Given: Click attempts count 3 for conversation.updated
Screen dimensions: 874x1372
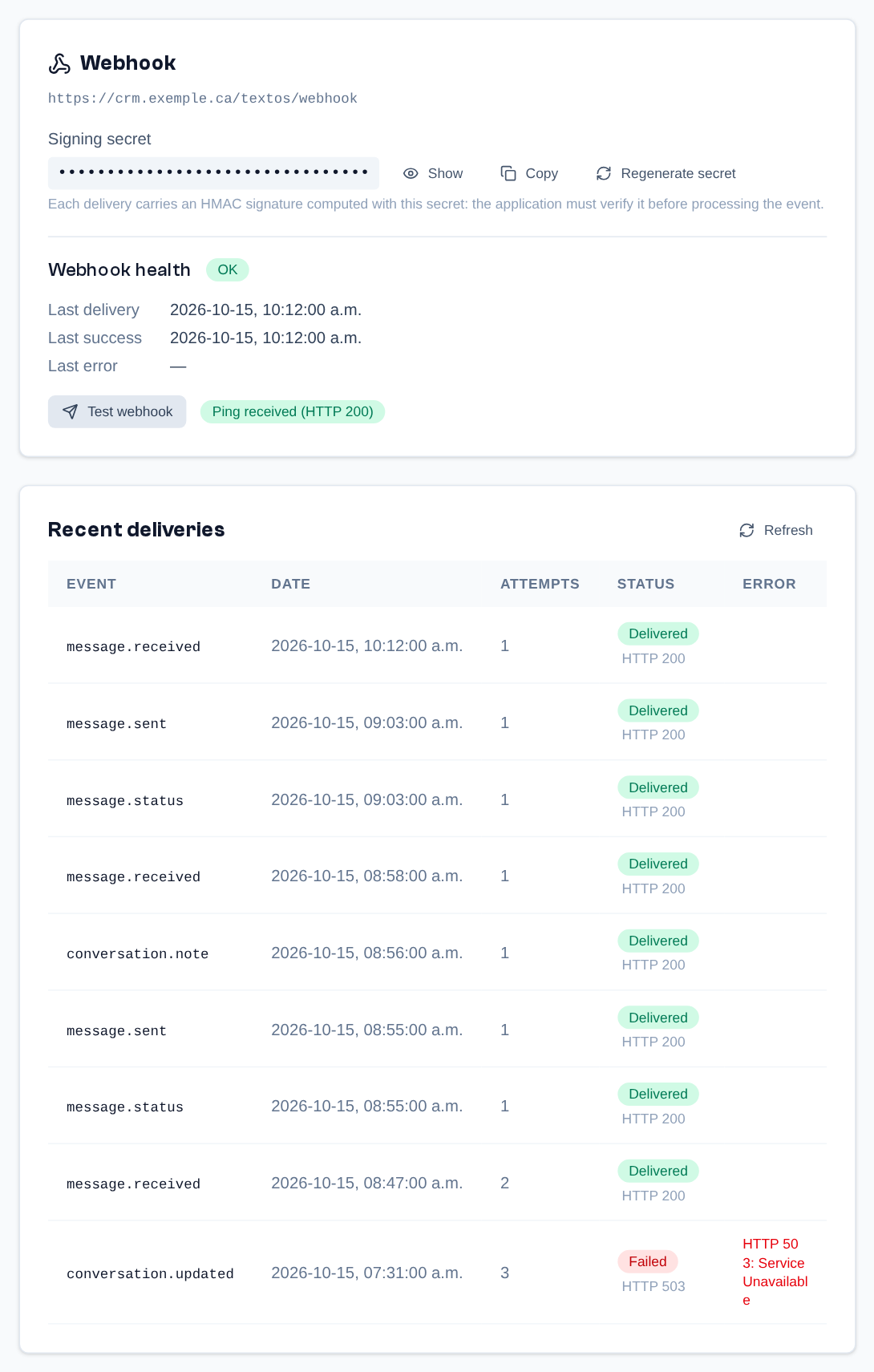Looking at the screenshot, I should click(504, 1273).
